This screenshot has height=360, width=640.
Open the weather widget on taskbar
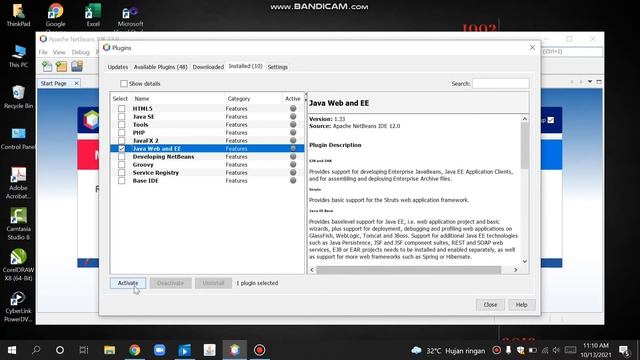coord(448,351)
